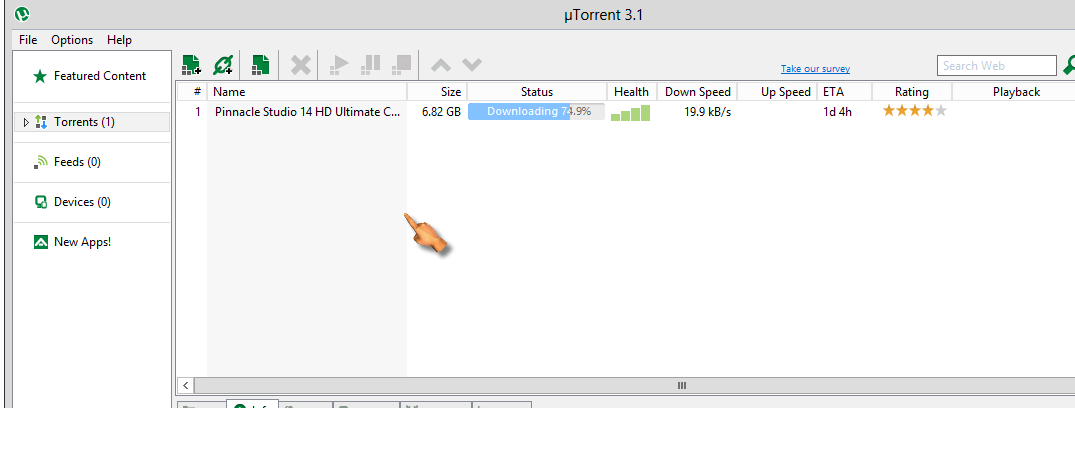
Task: Click the green Health bars indicator
Action: (631, 113)
